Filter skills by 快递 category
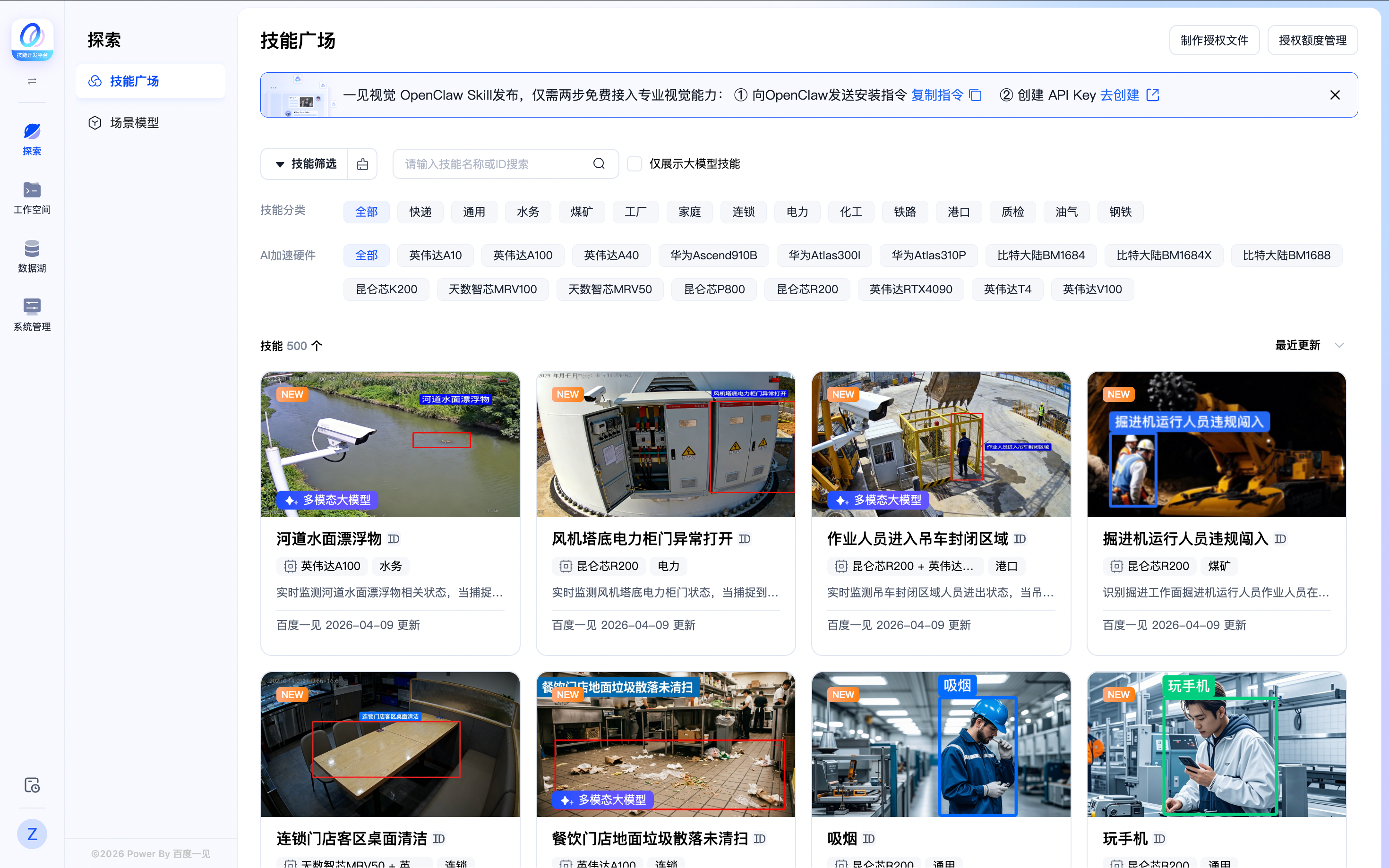 pos(420,212)
